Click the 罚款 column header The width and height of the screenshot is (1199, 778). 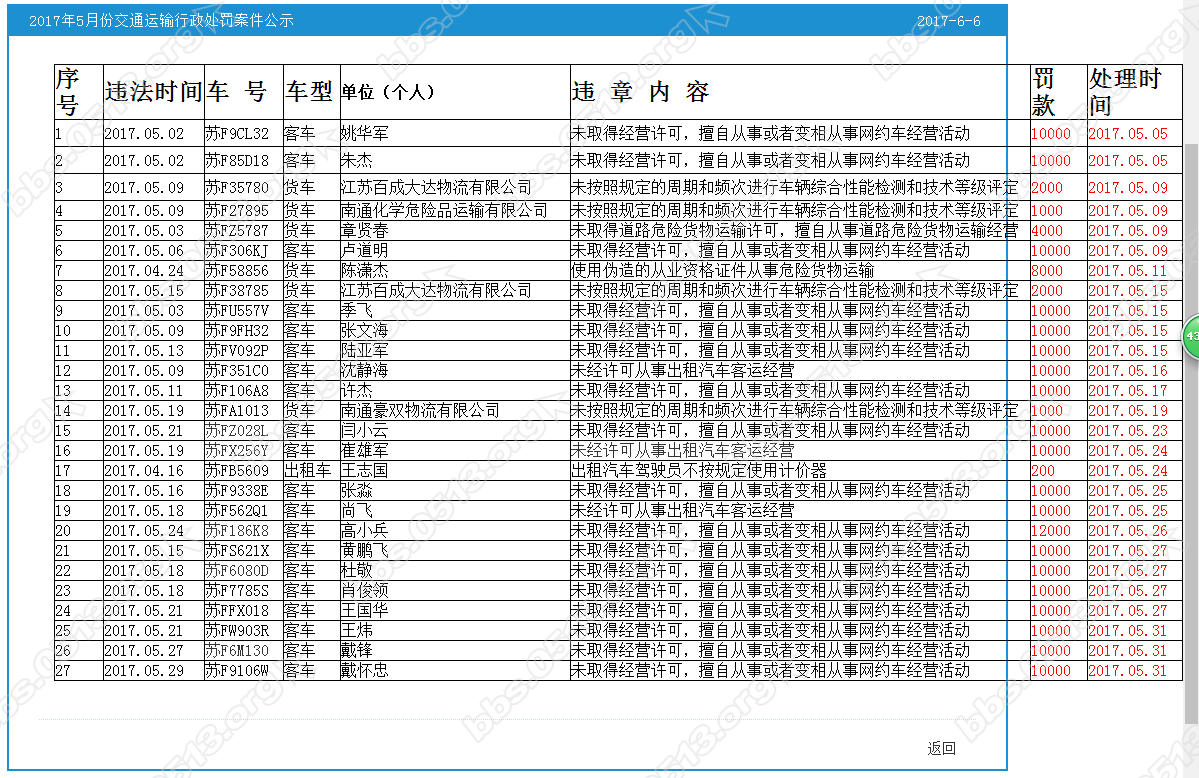coord(1043,90)
